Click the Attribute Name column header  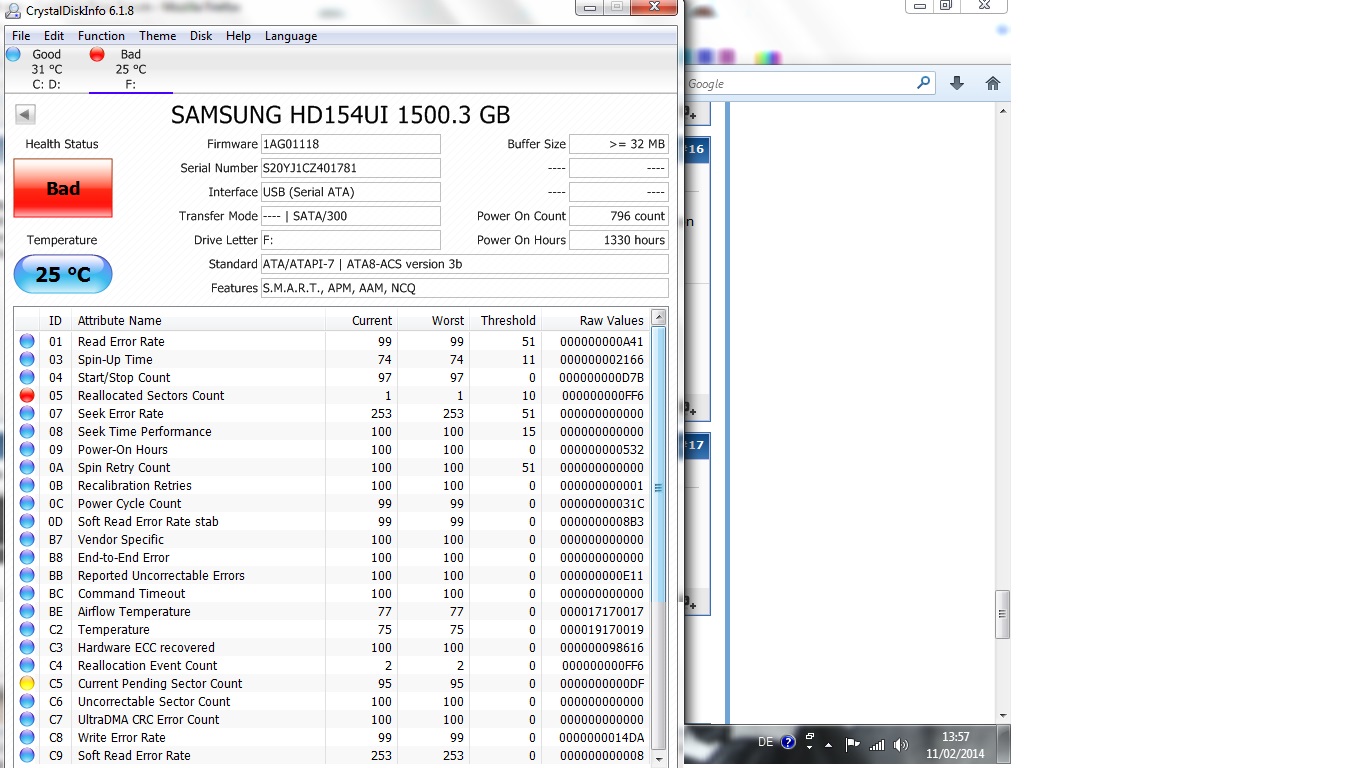point(198,321)
